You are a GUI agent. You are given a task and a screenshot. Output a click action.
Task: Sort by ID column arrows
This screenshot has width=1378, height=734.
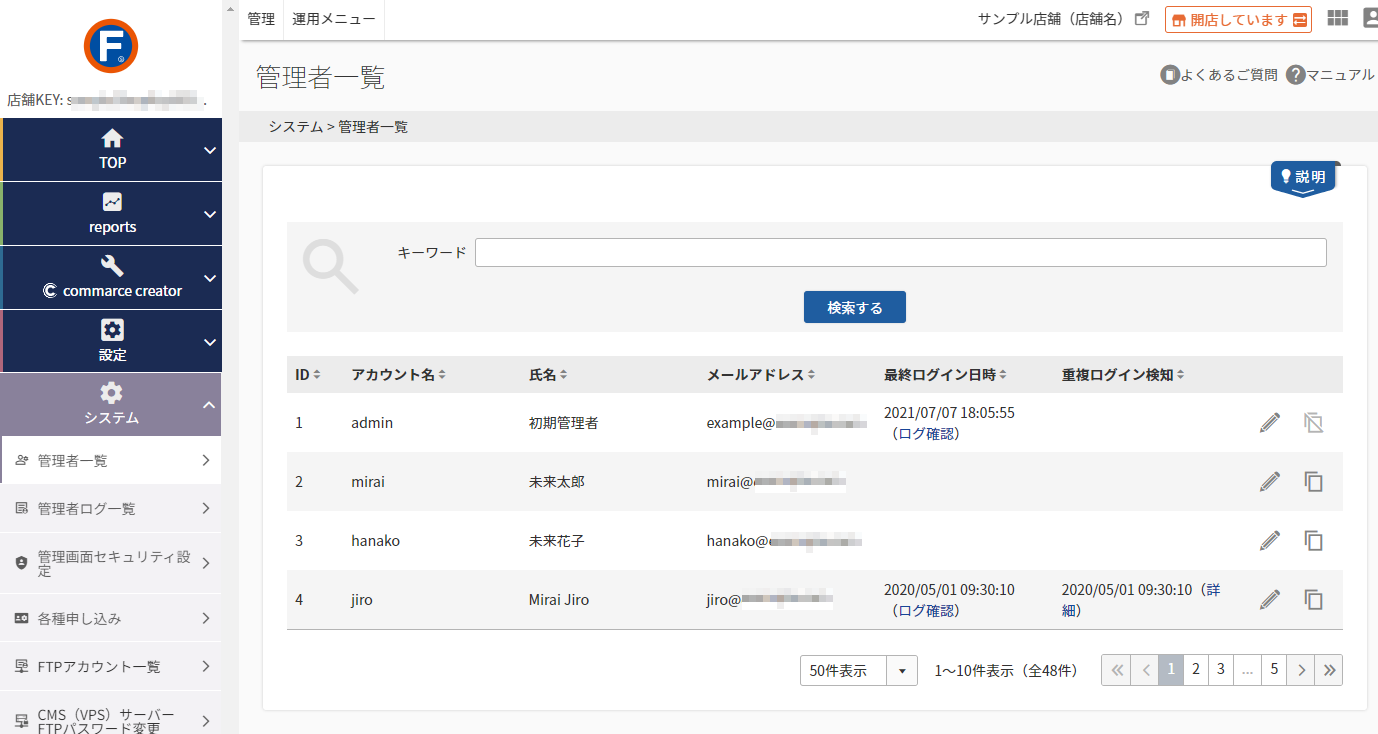317,375
